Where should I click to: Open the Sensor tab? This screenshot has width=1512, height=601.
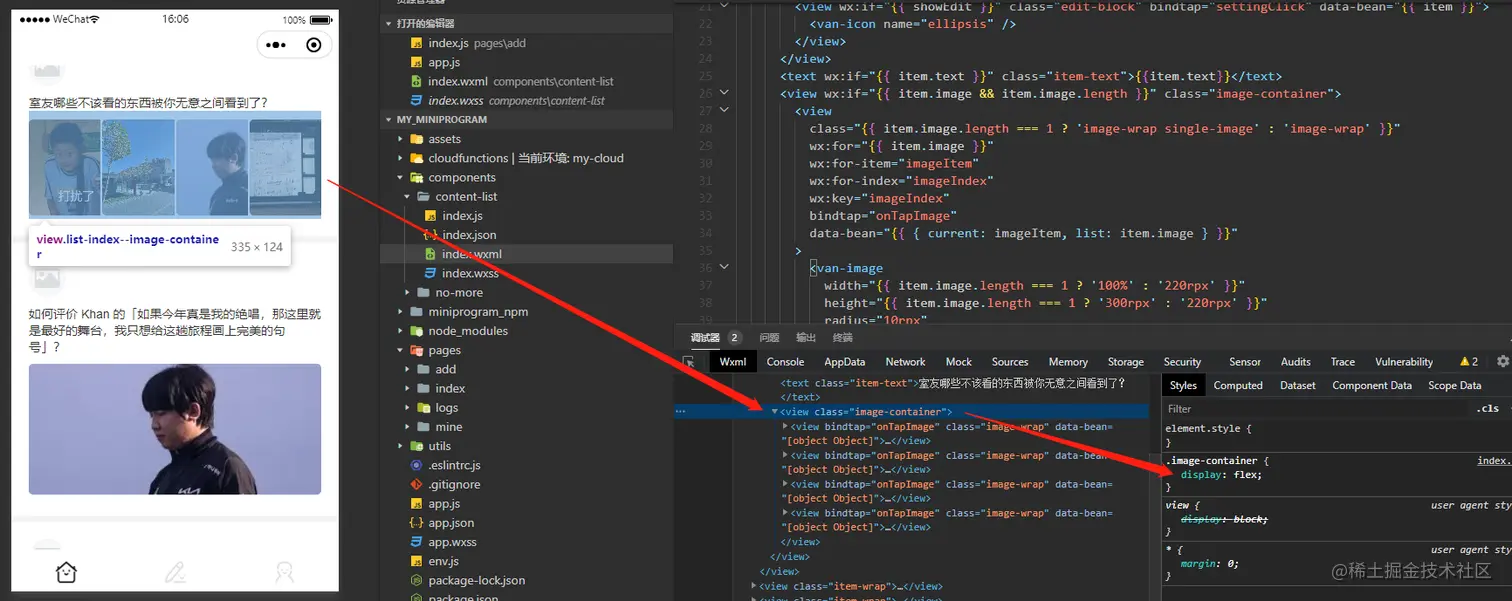click(x=1245, y=362)
